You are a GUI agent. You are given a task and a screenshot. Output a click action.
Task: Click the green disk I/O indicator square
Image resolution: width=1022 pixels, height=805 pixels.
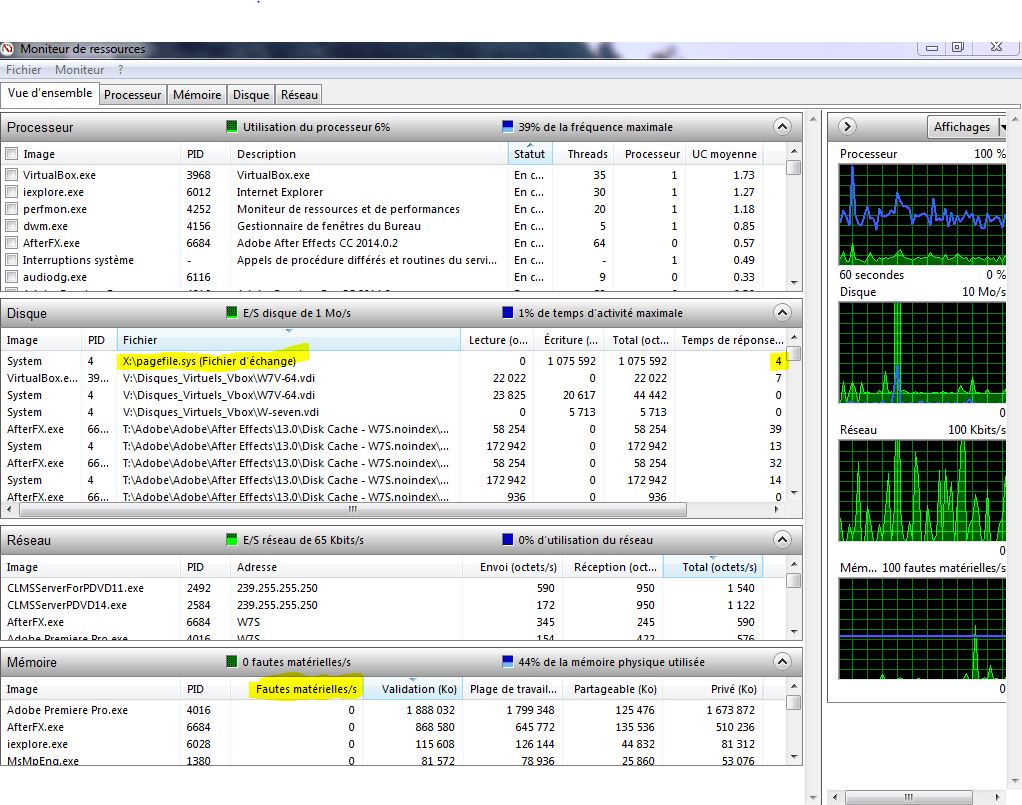click(x=232, y=313)
